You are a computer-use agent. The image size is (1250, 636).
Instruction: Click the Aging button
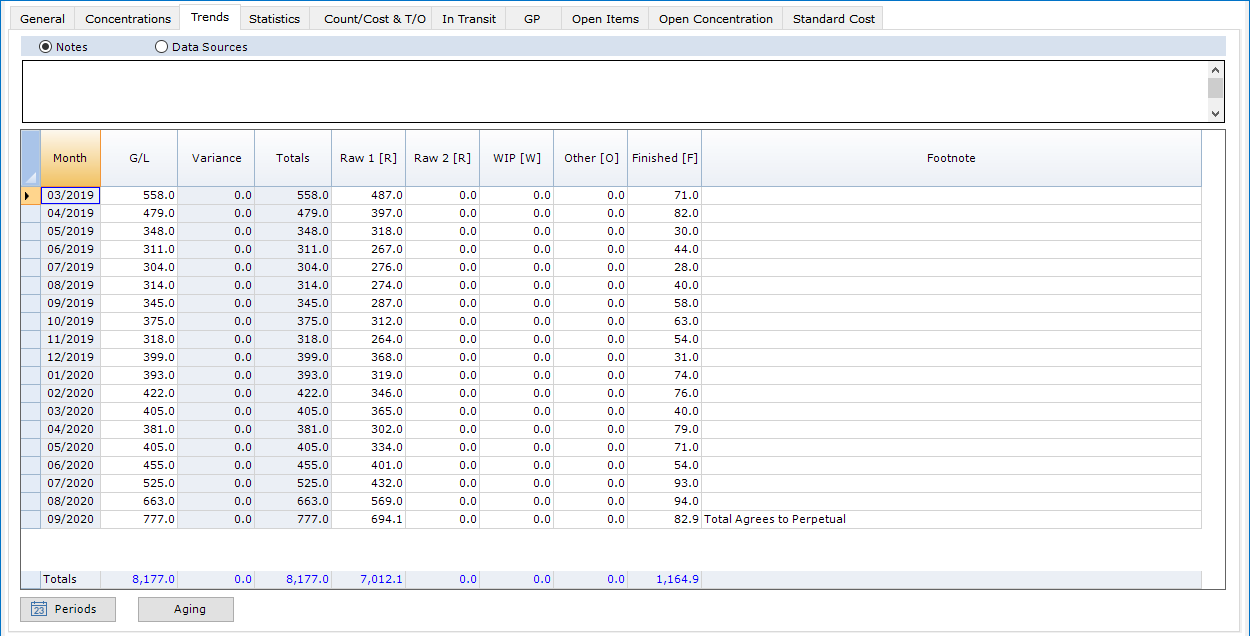click(x=185, y=609)
